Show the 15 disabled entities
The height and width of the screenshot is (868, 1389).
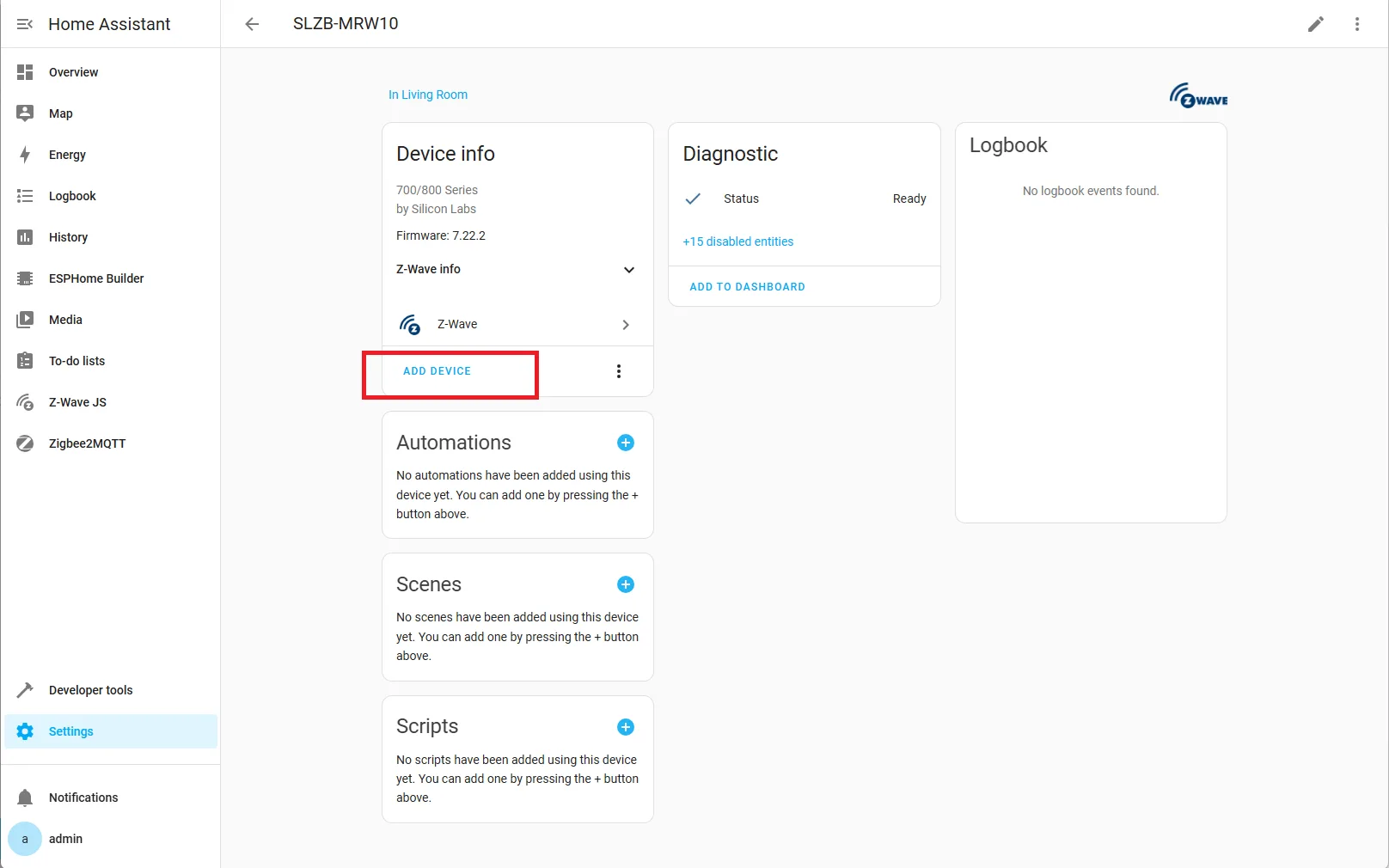coord(737,241)
